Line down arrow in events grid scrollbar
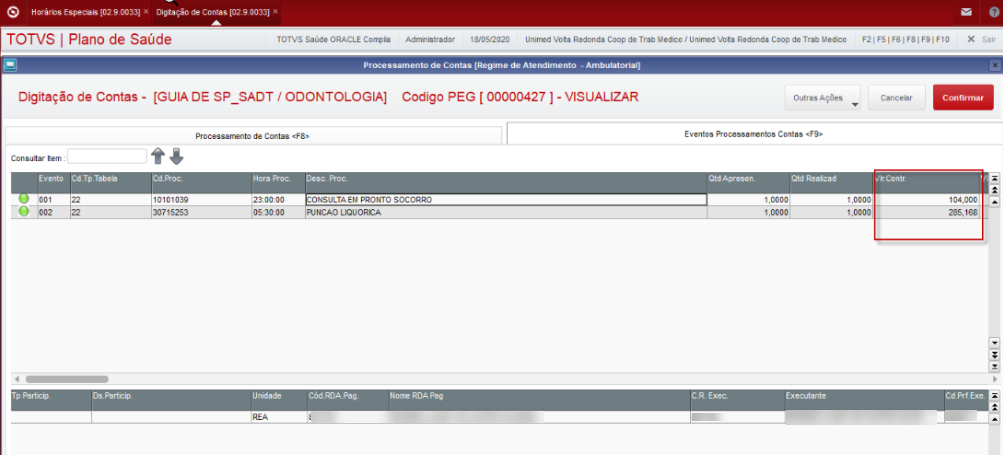Viewport: 1003px width, 455px height. click(995, 342)
